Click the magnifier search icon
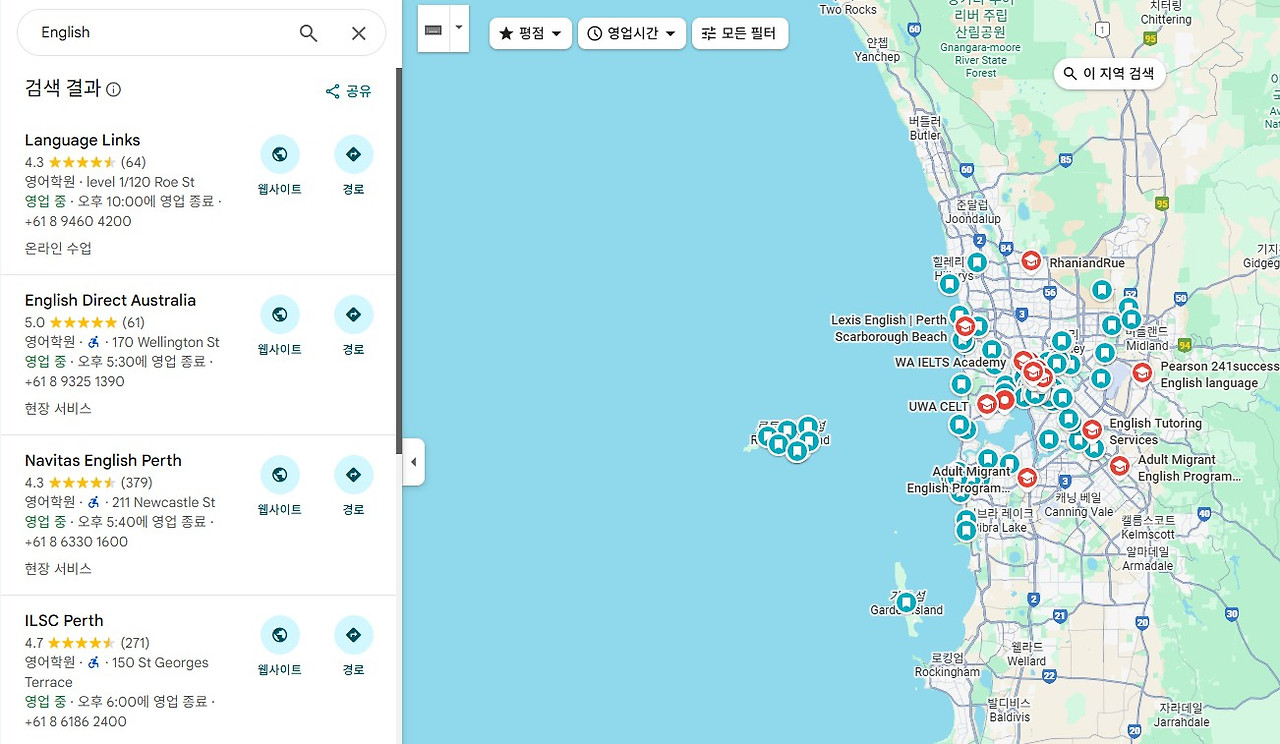This screenshot has height=744, width=1280. click(x=308, y=33)
